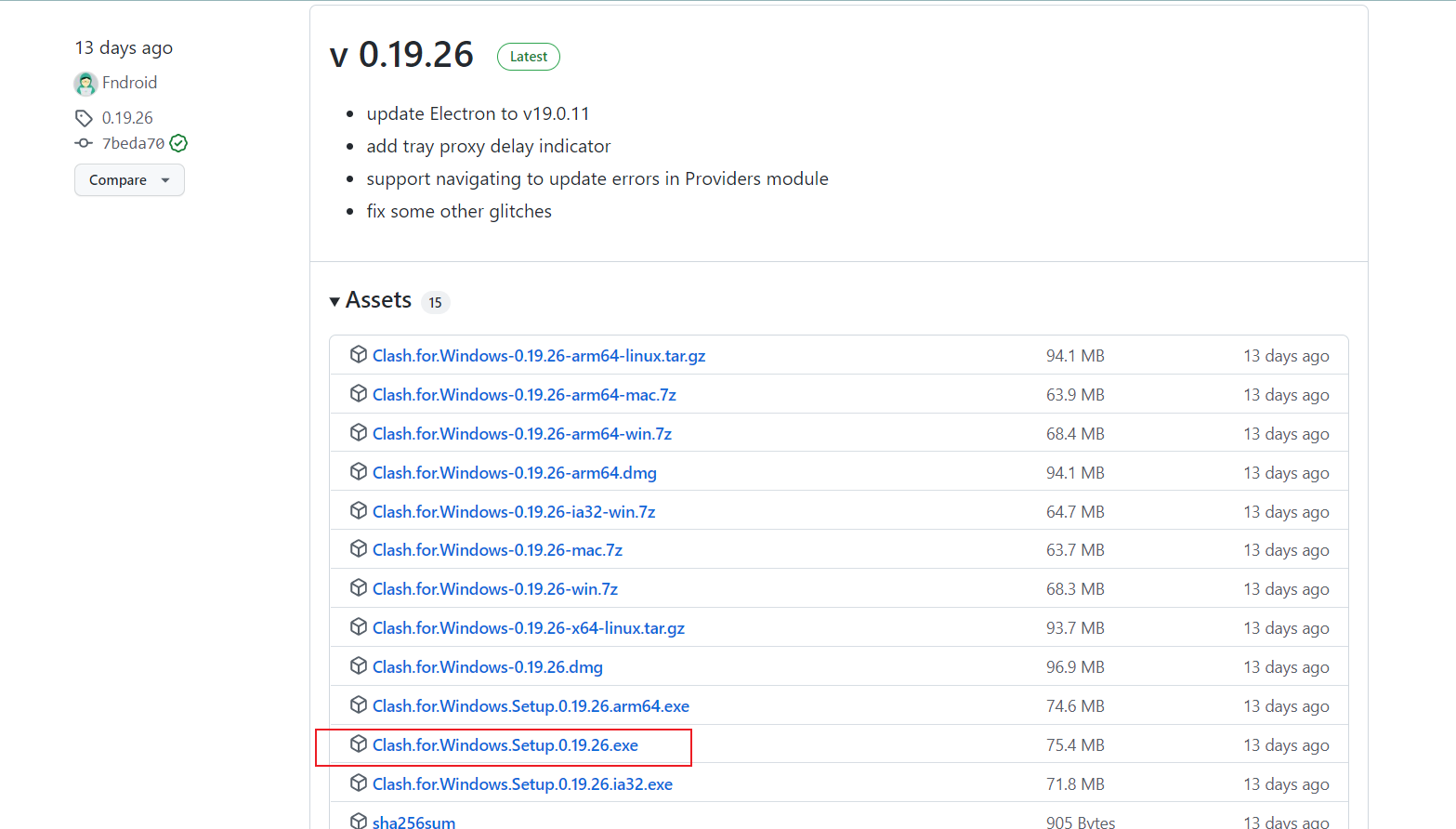Viewport: 1456px width, 829px height.
Task: Open the Compare dropdown
Action: coord(129,180)
